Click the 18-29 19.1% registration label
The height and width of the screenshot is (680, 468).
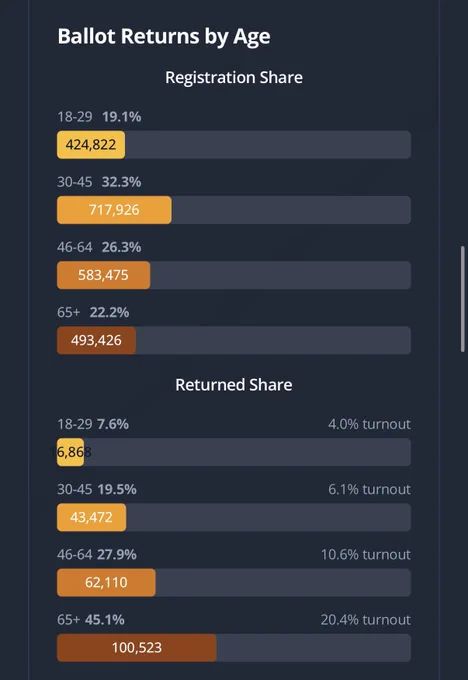pos(99,117)
